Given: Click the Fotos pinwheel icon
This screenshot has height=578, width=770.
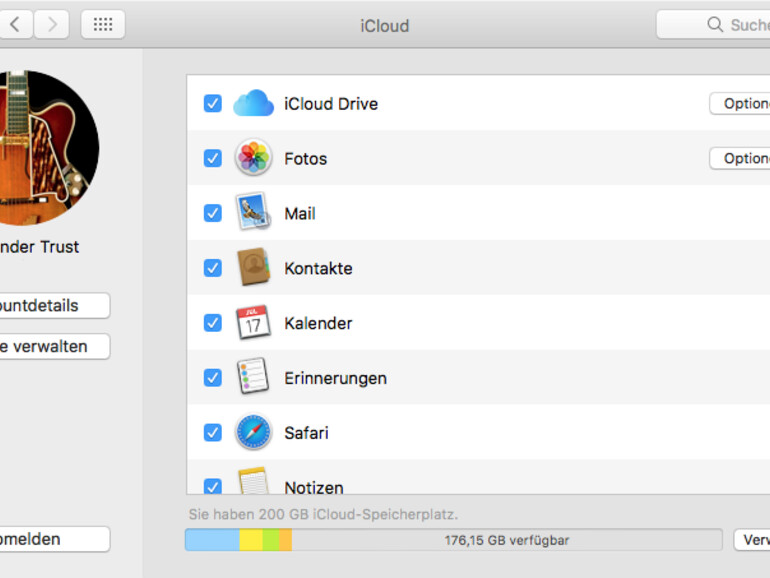Looking at the screenshot, I should tap(253, 158).
